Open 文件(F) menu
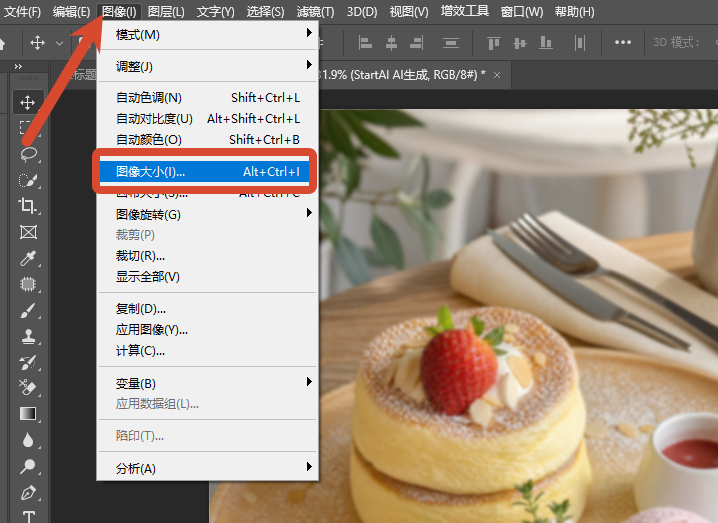 [22, 11]
